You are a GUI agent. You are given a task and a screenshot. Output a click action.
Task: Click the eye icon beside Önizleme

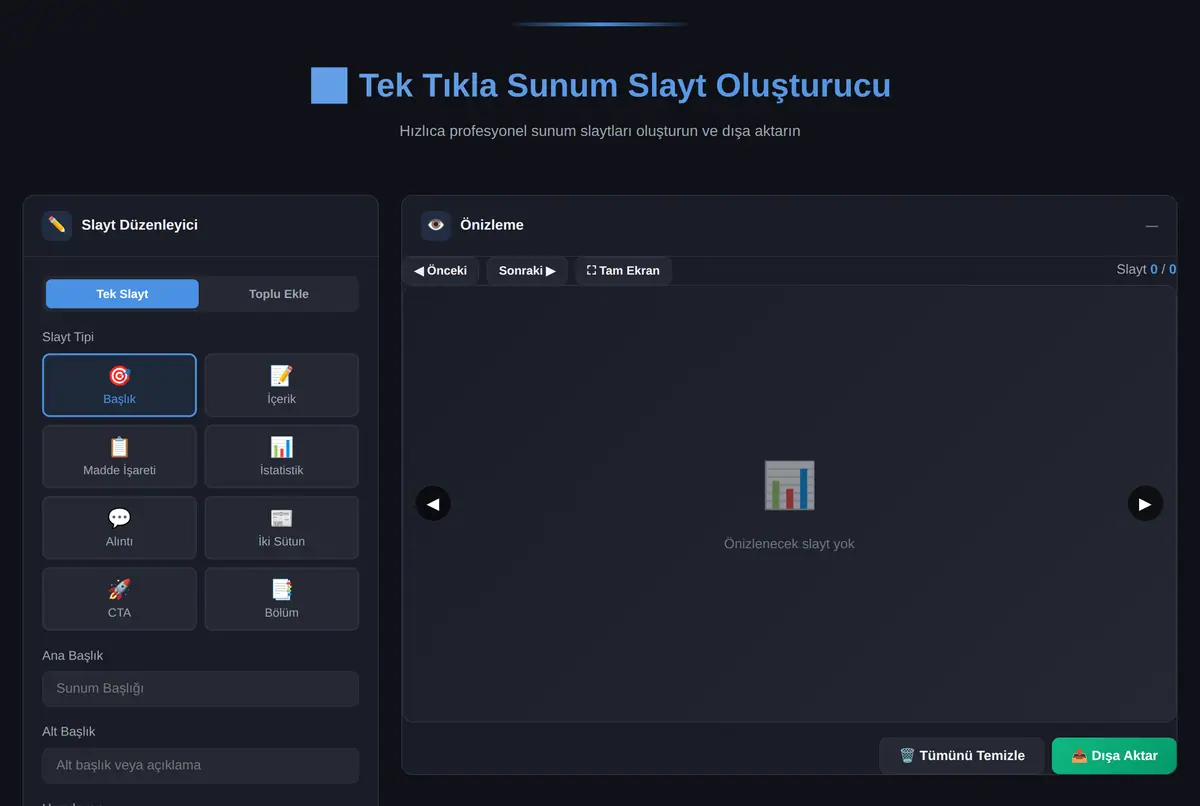click(436, 225)
